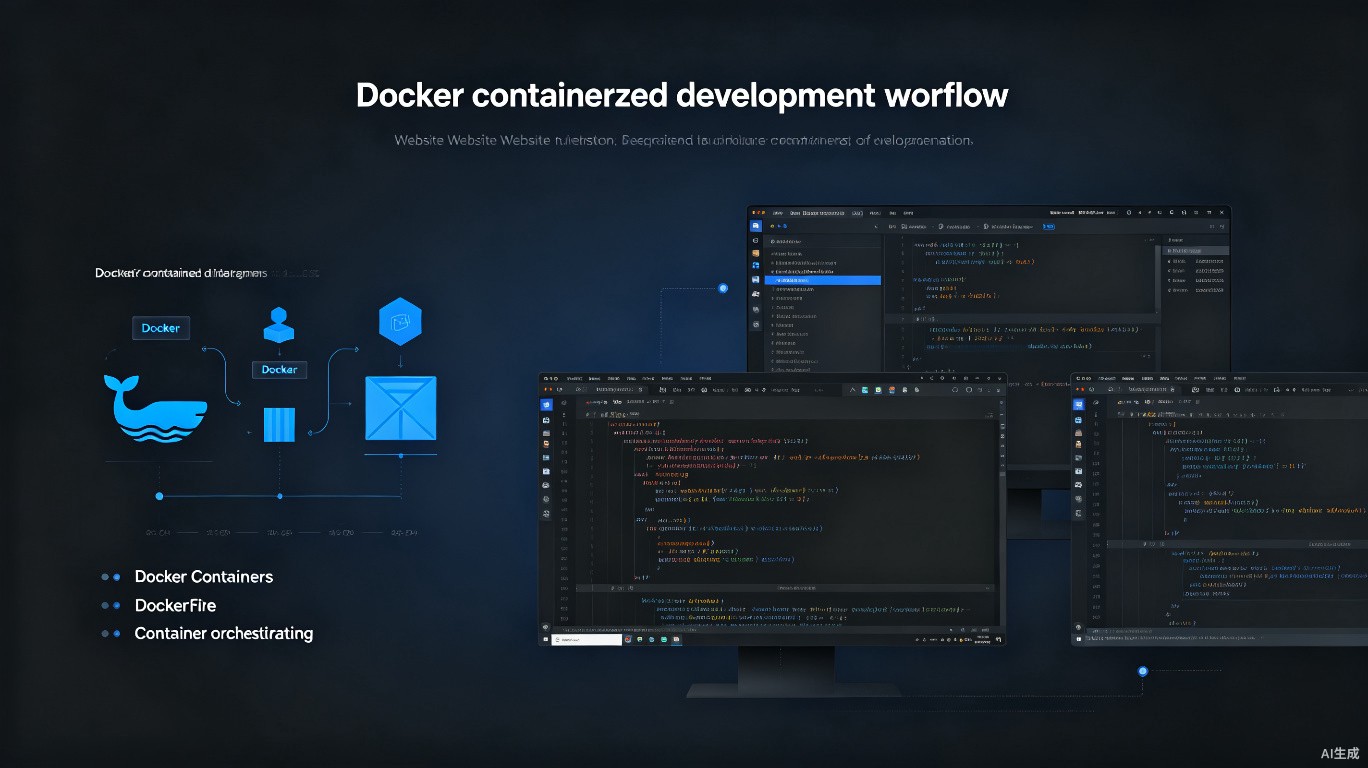The height and width of the screenshot is (768, 1368).
Task: Open the blue top sidebar icon in back editor
Action: tap(756, 226)
